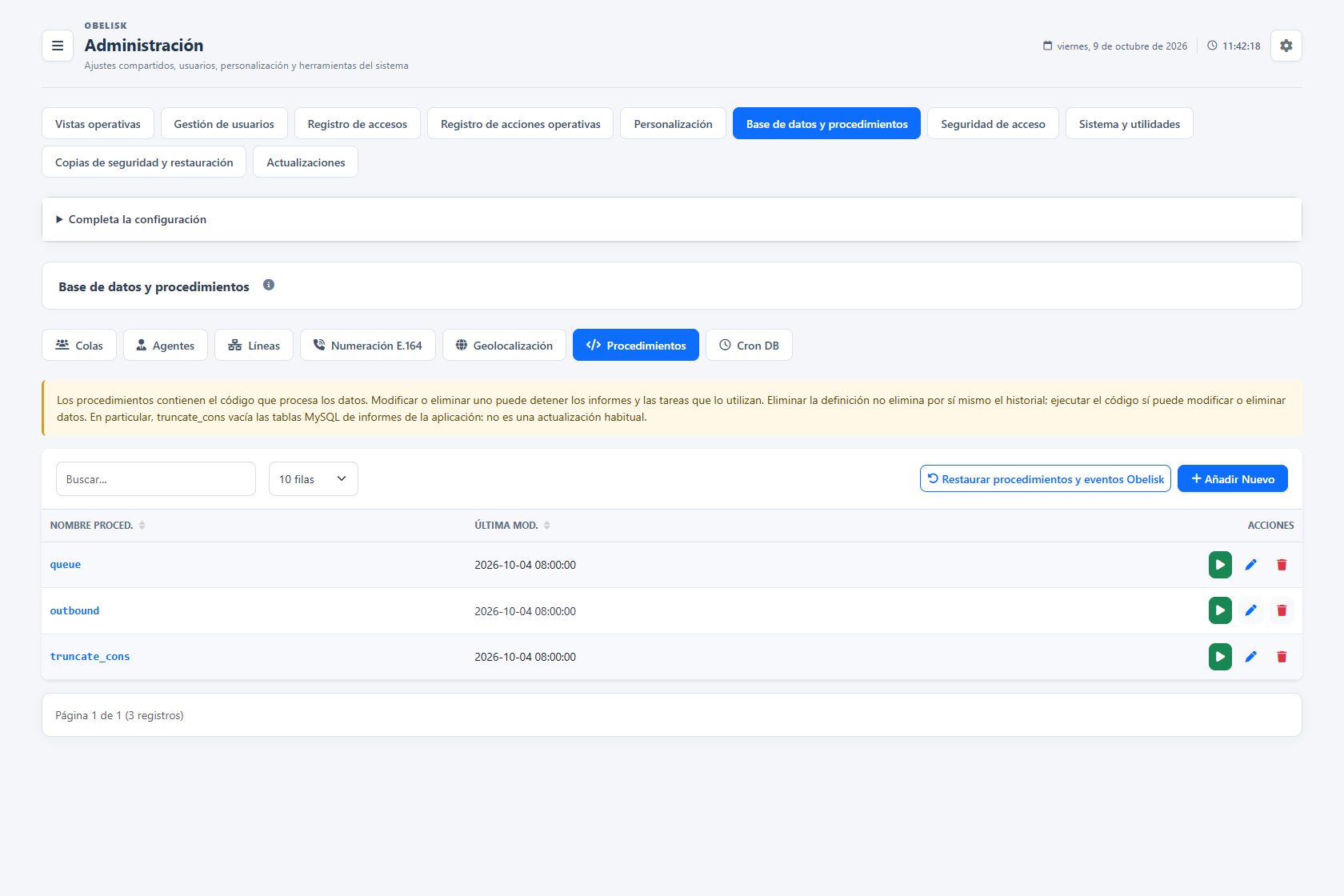Open settings via the gear icon

pos(1286,46)
